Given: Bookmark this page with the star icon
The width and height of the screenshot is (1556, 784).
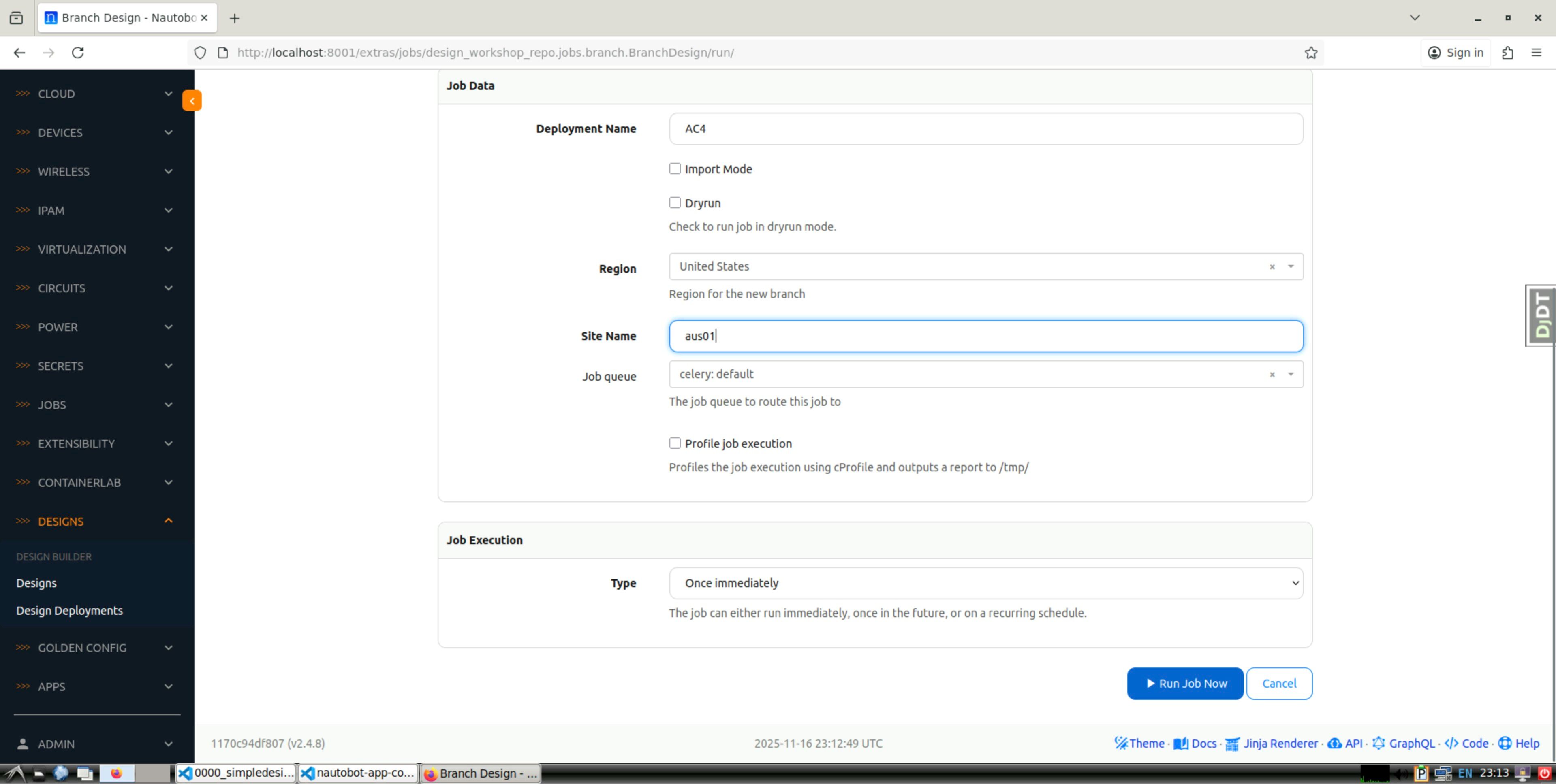Looking at the screenshot, I should (x=1310, y=53).
